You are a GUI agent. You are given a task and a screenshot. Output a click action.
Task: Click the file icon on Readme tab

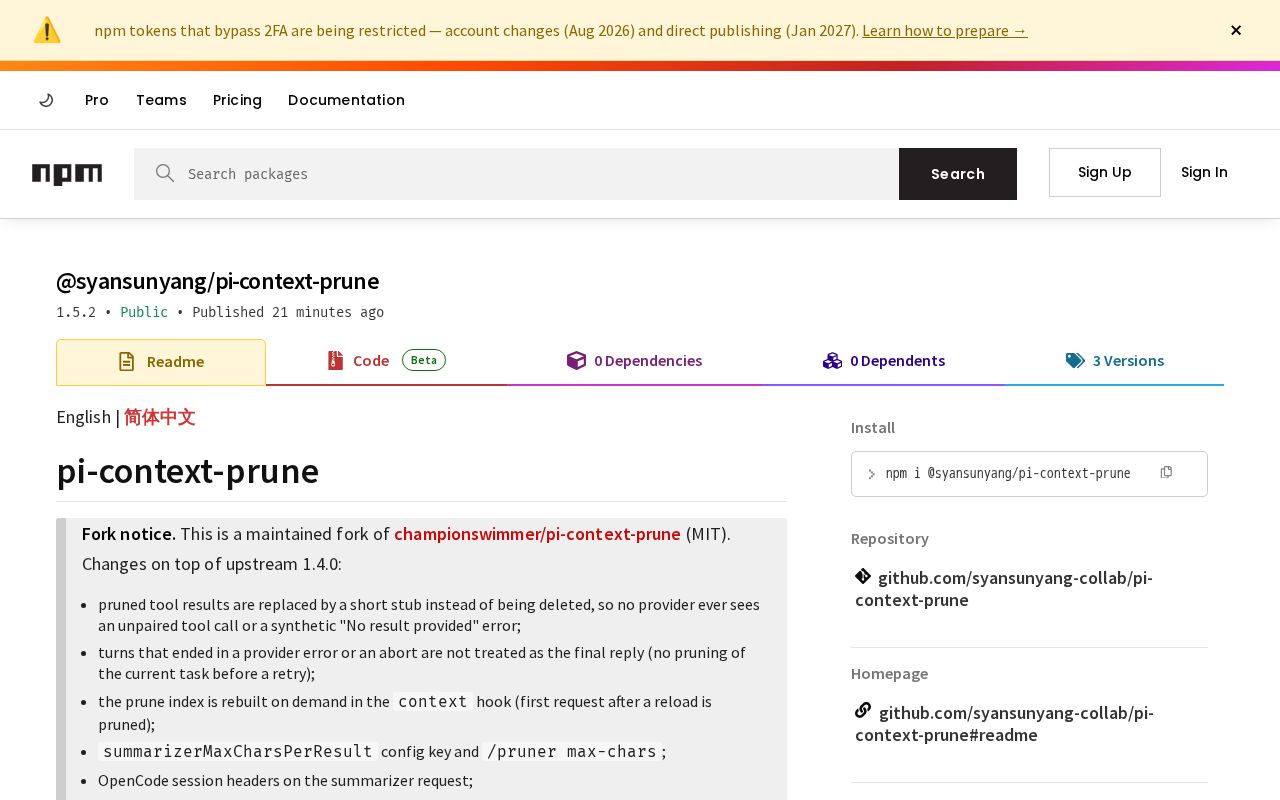click(126, 361)
